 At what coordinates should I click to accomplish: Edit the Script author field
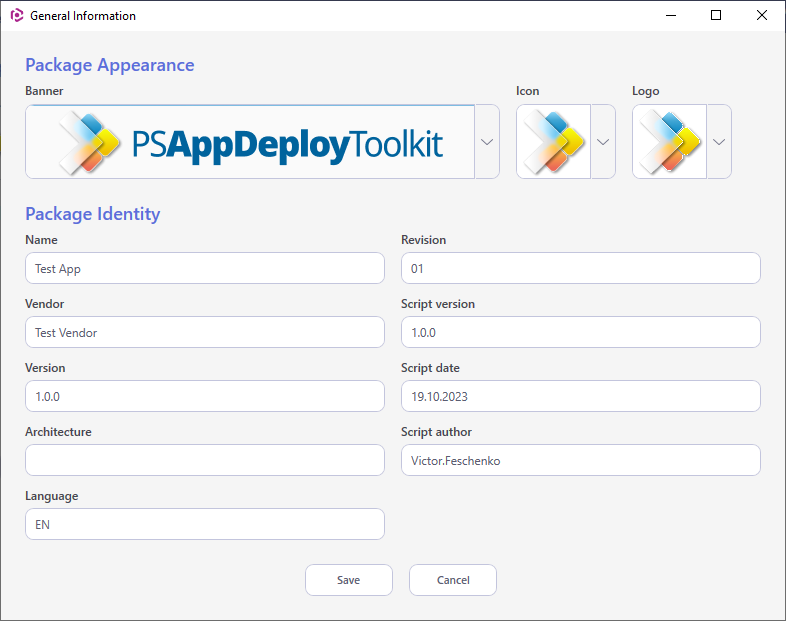tap(581, 460)
